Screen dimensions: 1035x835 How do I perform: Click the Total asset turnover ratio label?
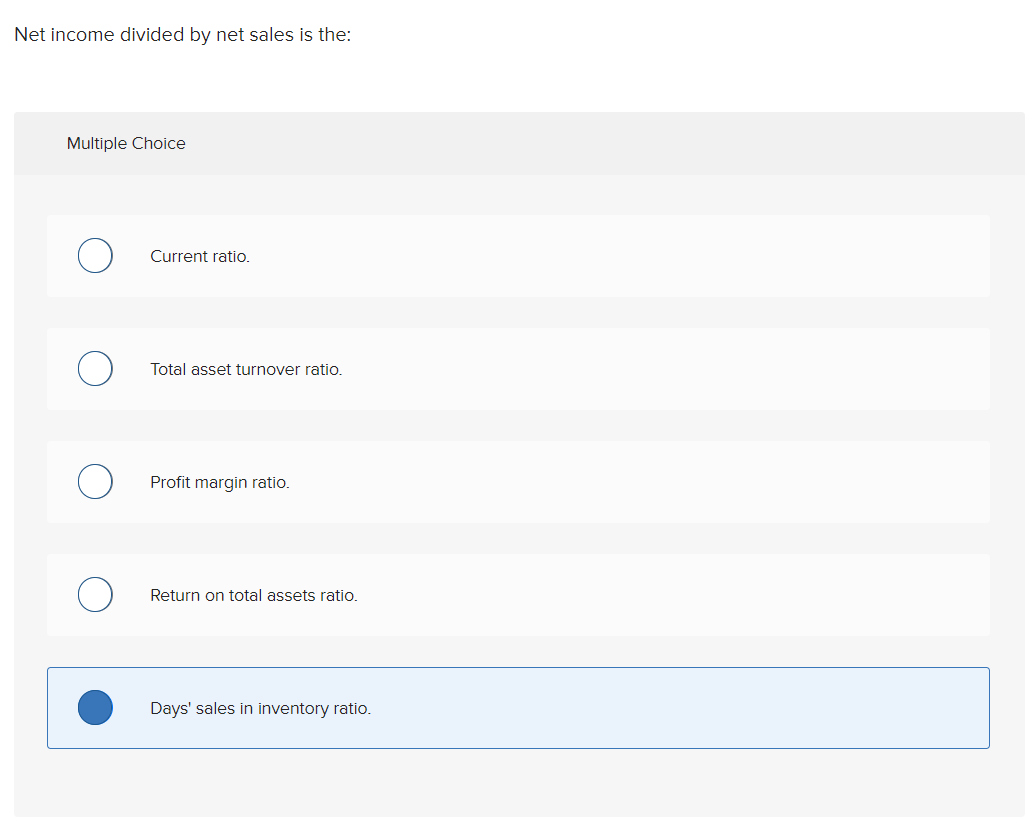click(246, 369)
